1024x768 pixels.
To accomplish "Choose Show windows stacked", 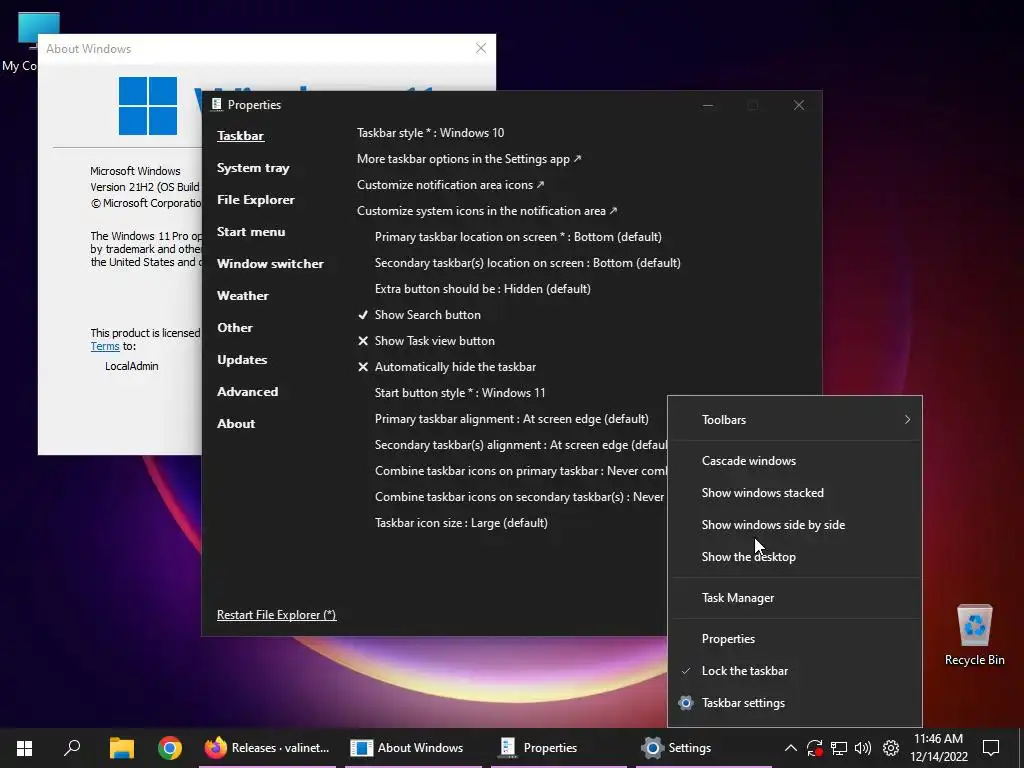I will (795, 492).
